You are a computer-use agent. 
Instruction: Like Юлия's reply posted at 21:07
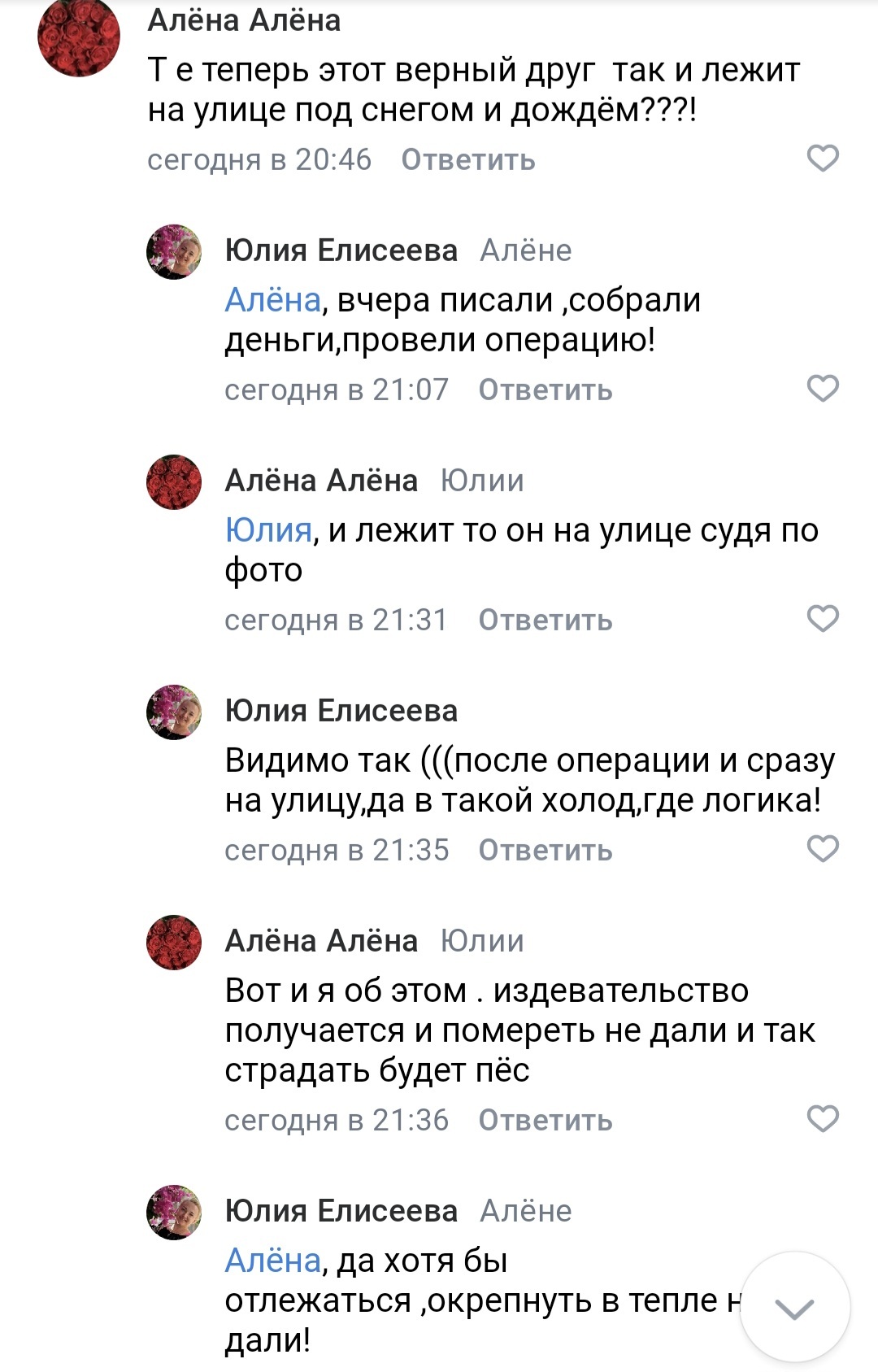coord(823,388)
